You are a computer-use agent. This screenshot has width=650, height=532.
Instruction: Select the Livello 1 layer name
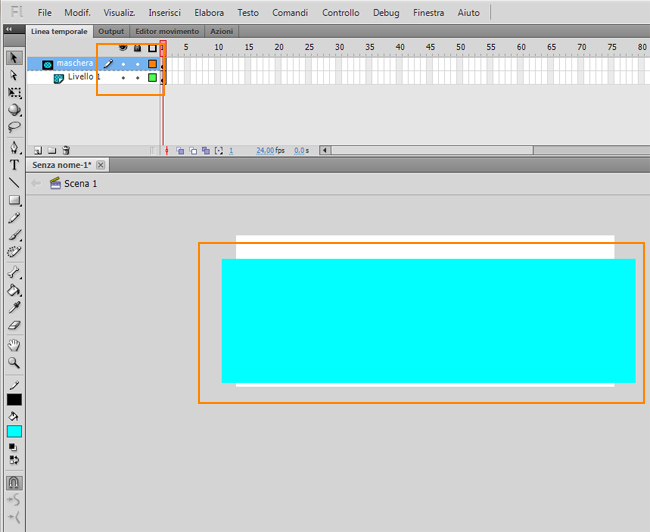click(84, 77)
